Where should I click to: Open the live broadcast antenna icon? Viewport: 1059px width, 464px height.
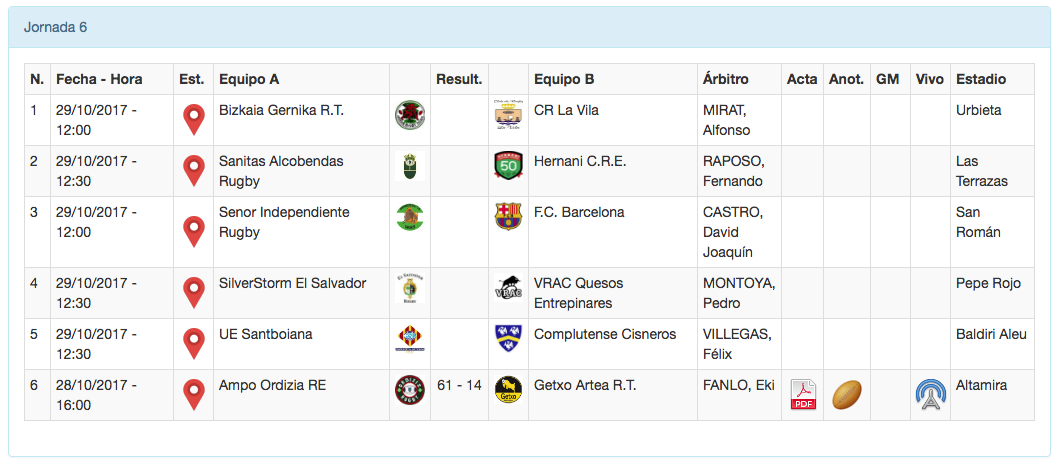tap(930, 395)
